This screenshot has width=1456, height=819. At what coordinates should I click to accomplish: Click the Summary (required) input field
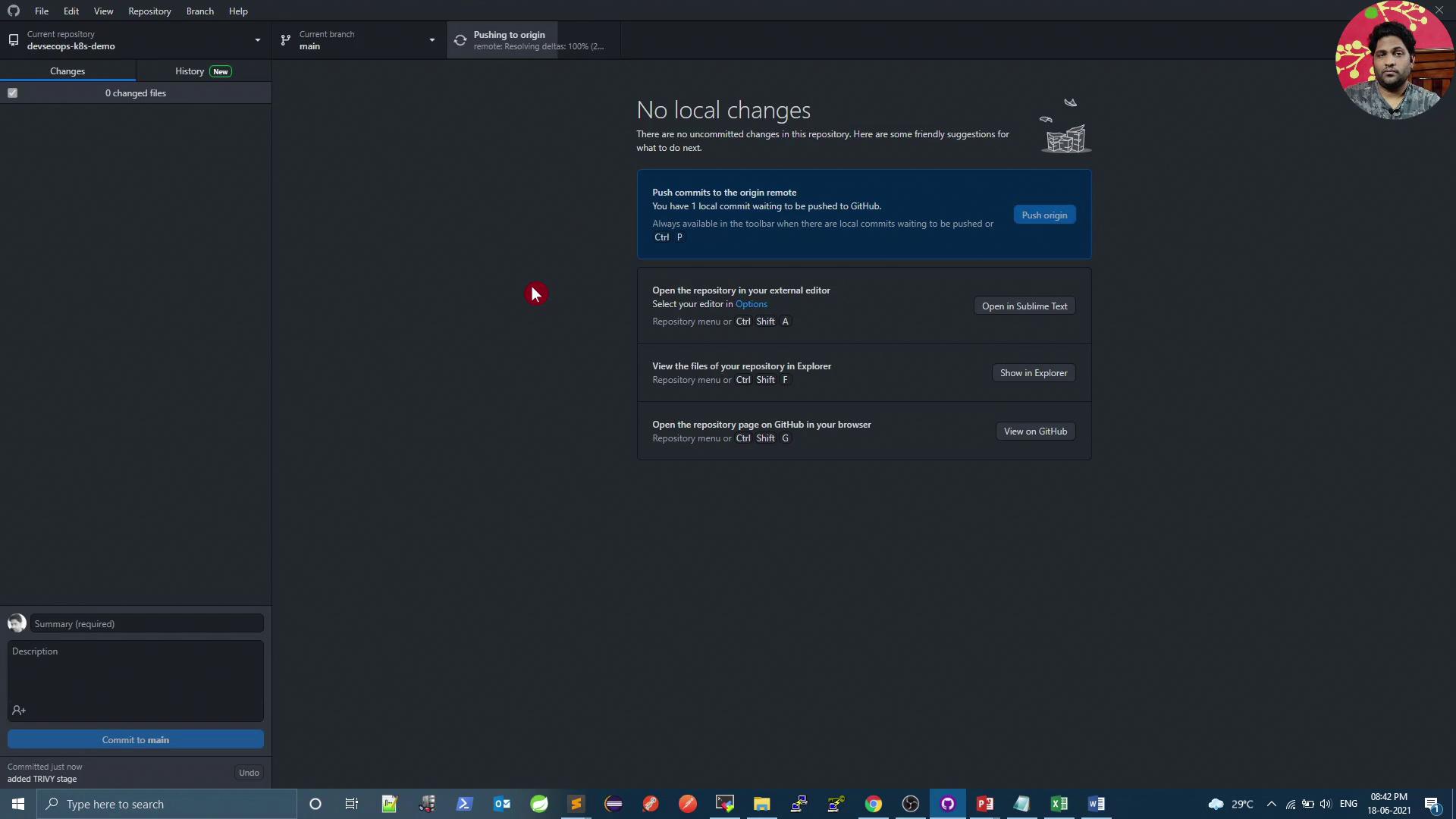147,623
